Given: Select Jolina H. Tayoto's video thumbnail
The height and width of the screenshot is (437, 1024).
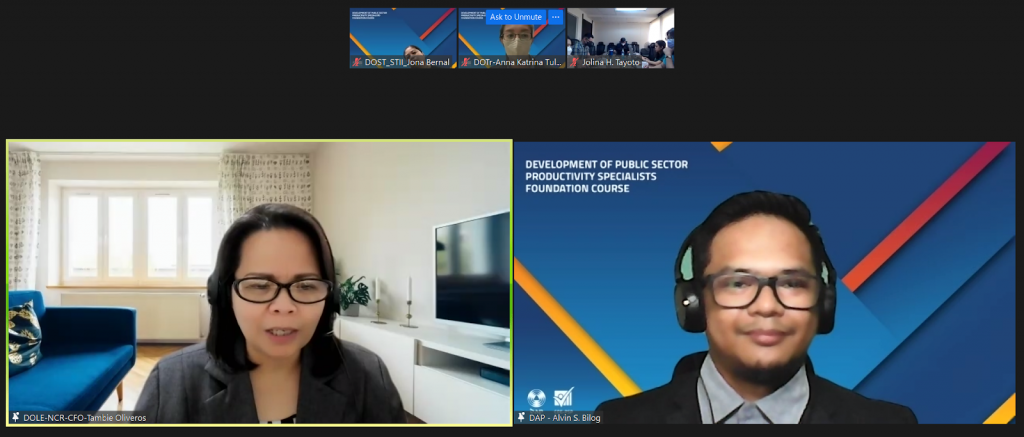Looking at the screenshot, I should [x=620, y=38].
